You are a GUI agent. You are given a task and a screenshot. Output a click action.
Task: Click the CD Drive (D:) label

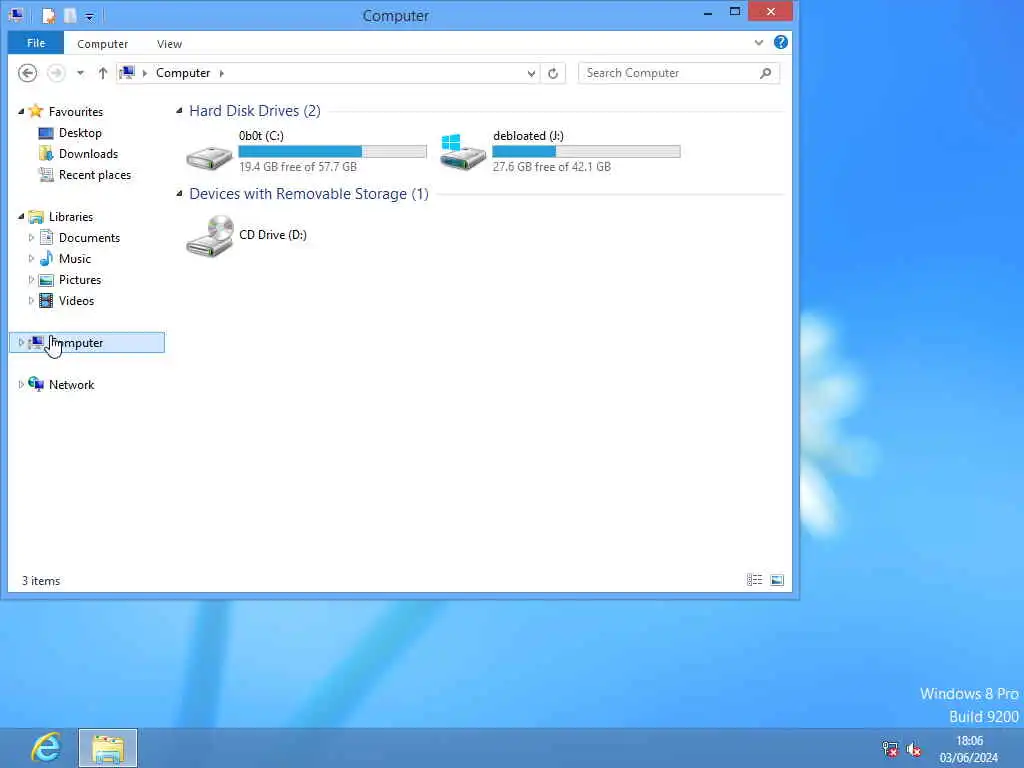[x=273, y=234]
